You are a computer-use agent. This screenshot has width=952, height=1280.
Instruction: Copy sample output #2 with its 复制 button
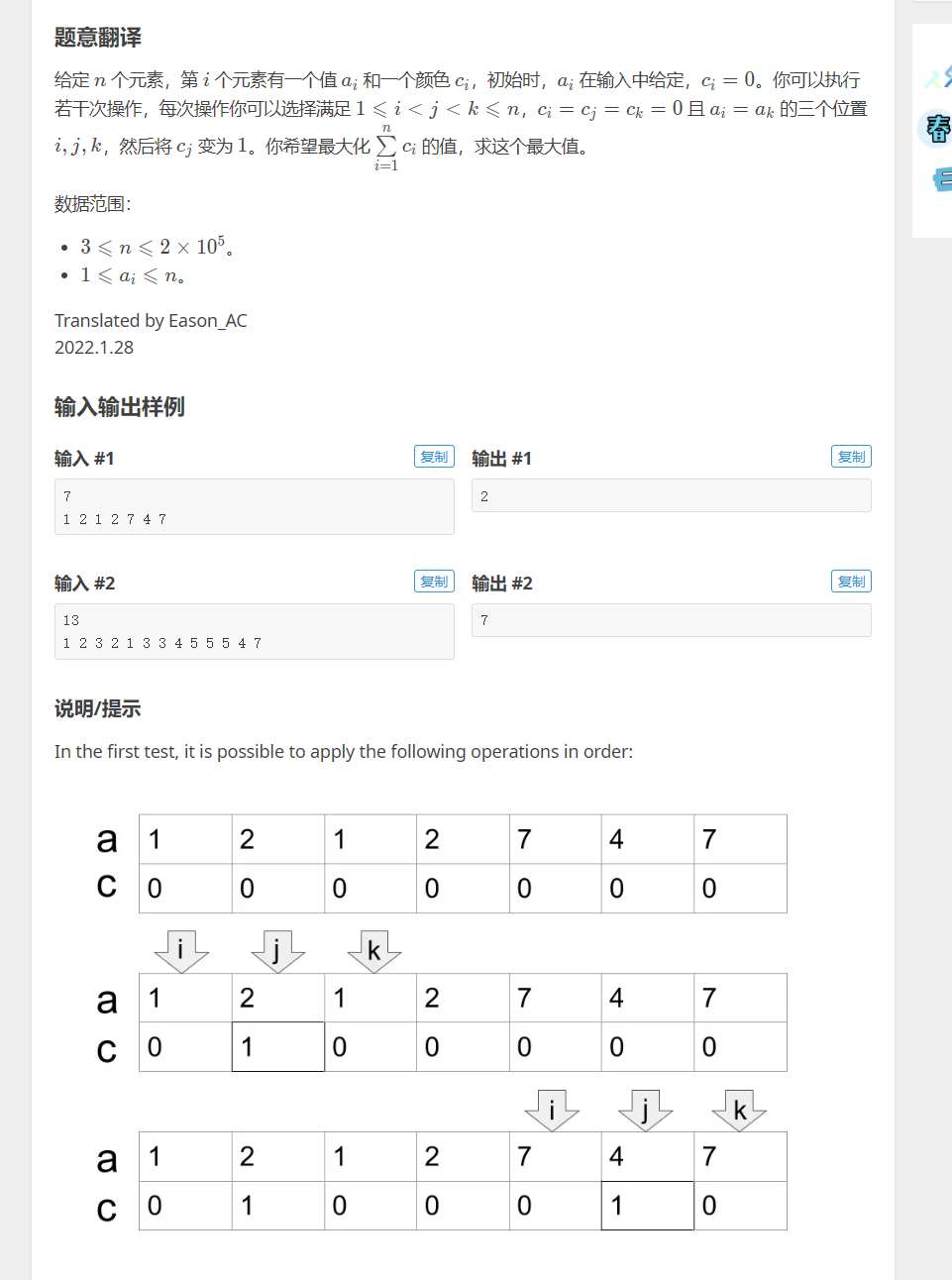click(851, 582)
